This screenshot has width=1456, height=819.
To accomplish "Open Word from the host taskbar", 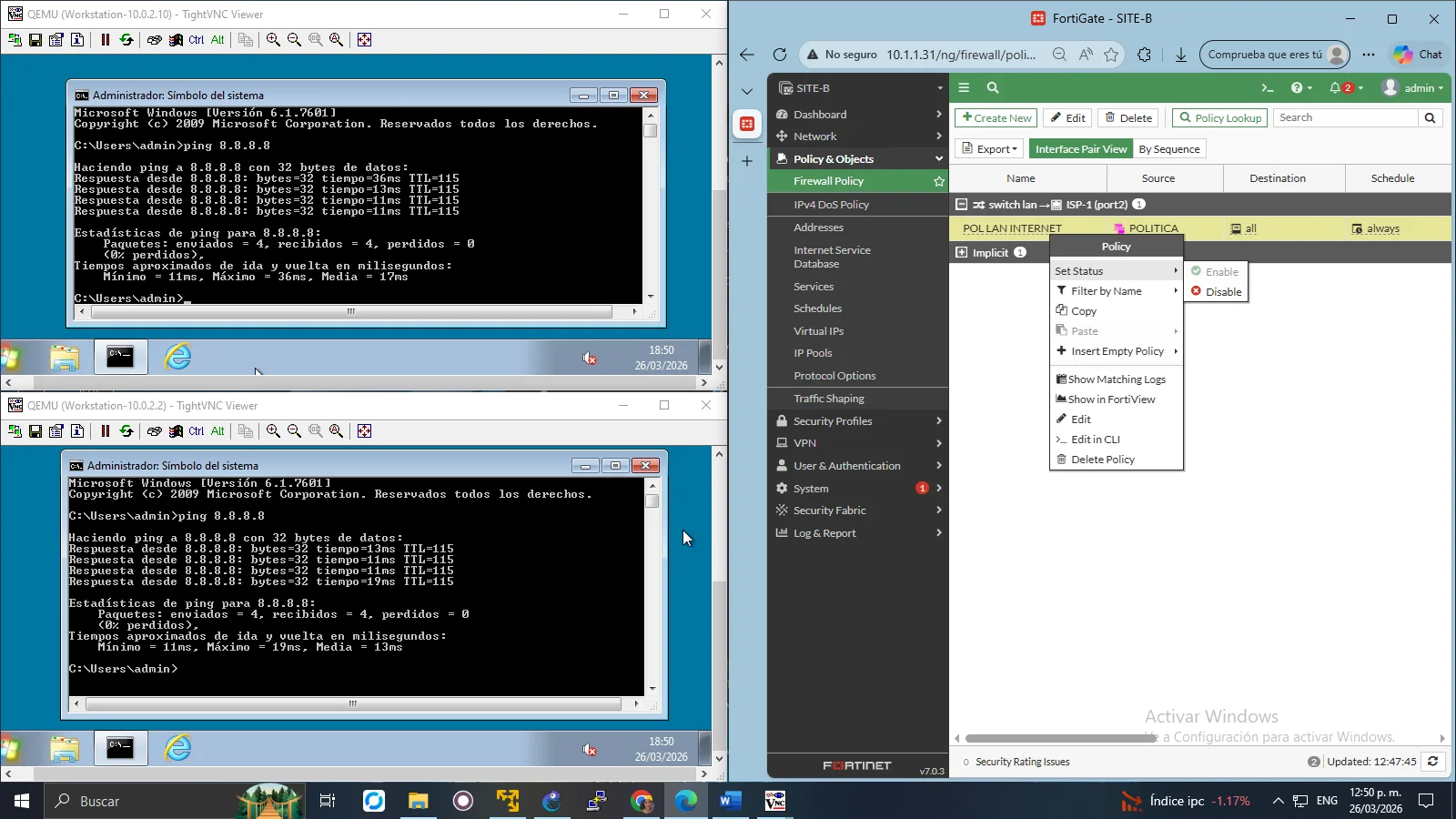I will (x=730, y=801).
